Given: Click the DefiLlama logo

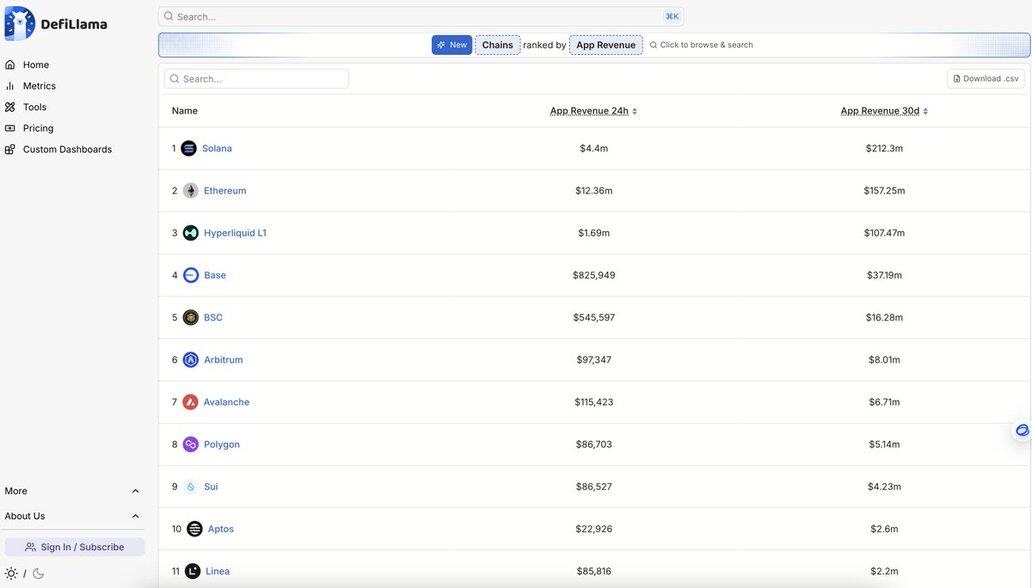Looking at the screenshot, I should [x=55, y=24].
